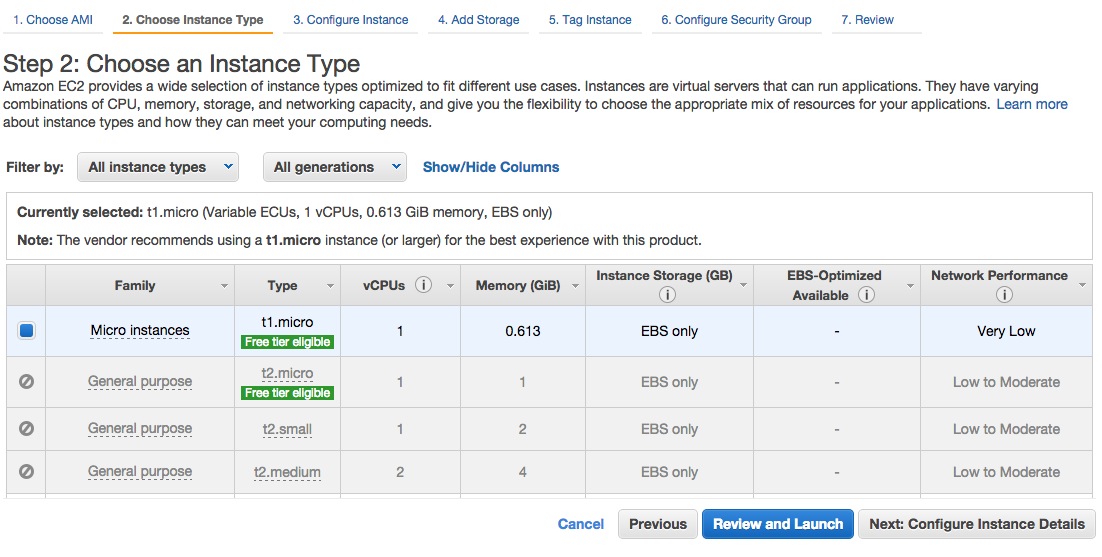This screenshot has width=1102, height=557.
Task: Open the EBS-Optimized Available info icon
Action: (867, 295)
